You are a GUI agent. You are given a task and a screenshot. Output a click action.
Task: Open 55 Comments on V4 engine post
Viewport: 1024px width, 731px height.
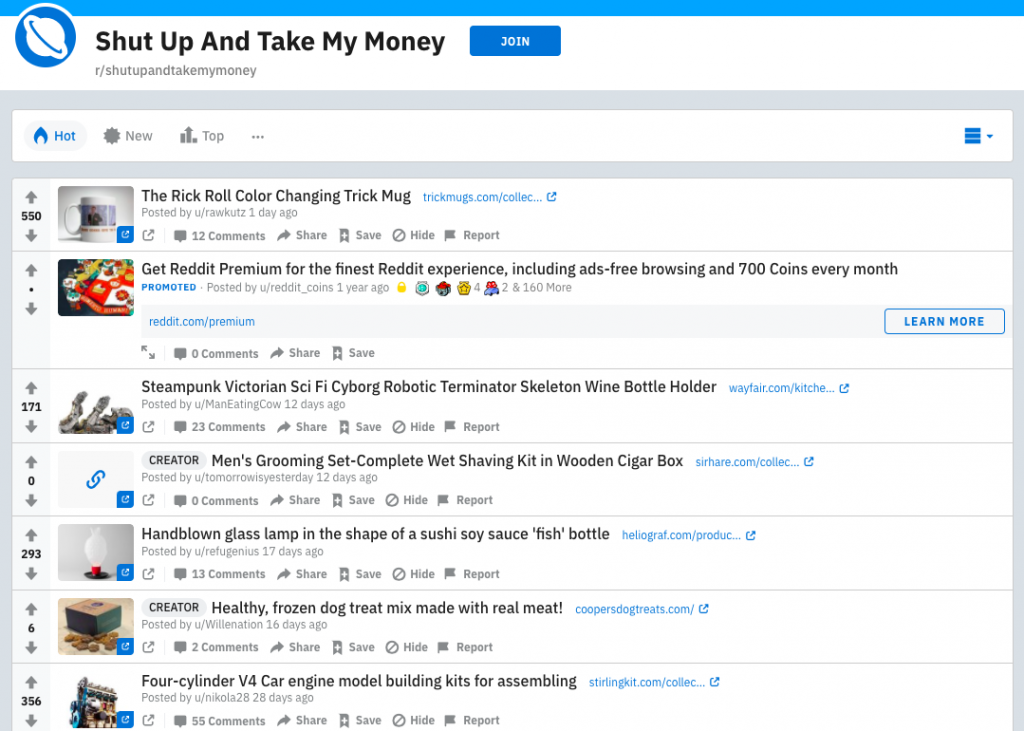point(219,721)
